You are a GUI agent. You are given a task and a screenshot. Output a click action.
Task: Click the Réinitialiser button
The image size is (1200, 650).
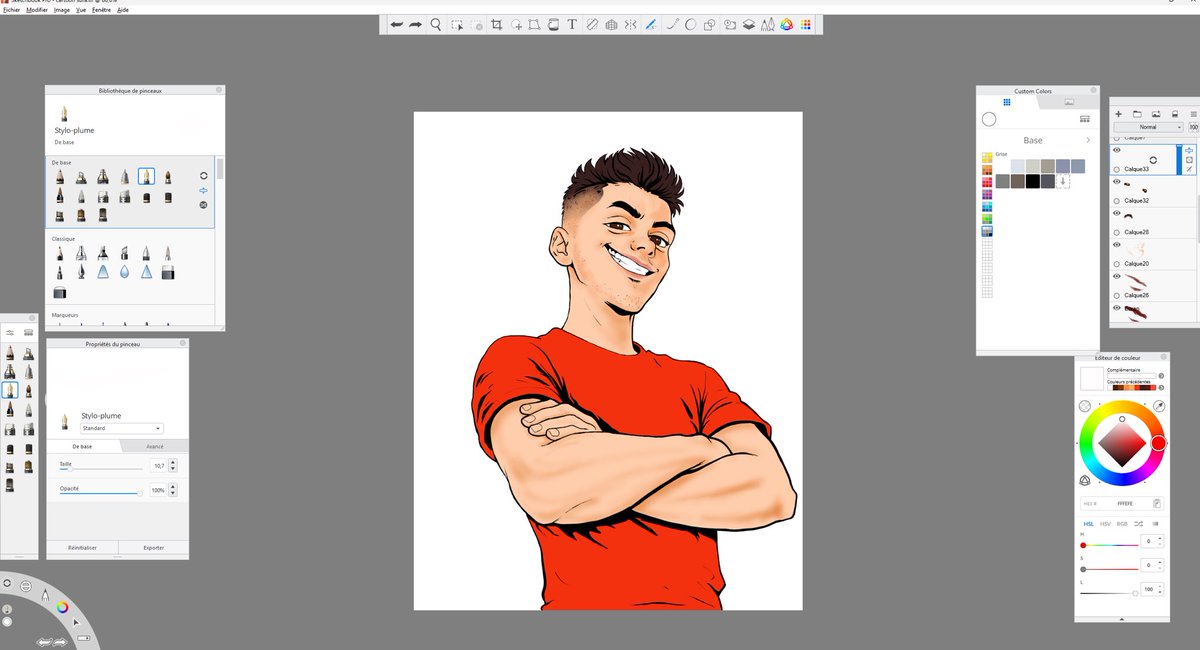tap(82, 548)
